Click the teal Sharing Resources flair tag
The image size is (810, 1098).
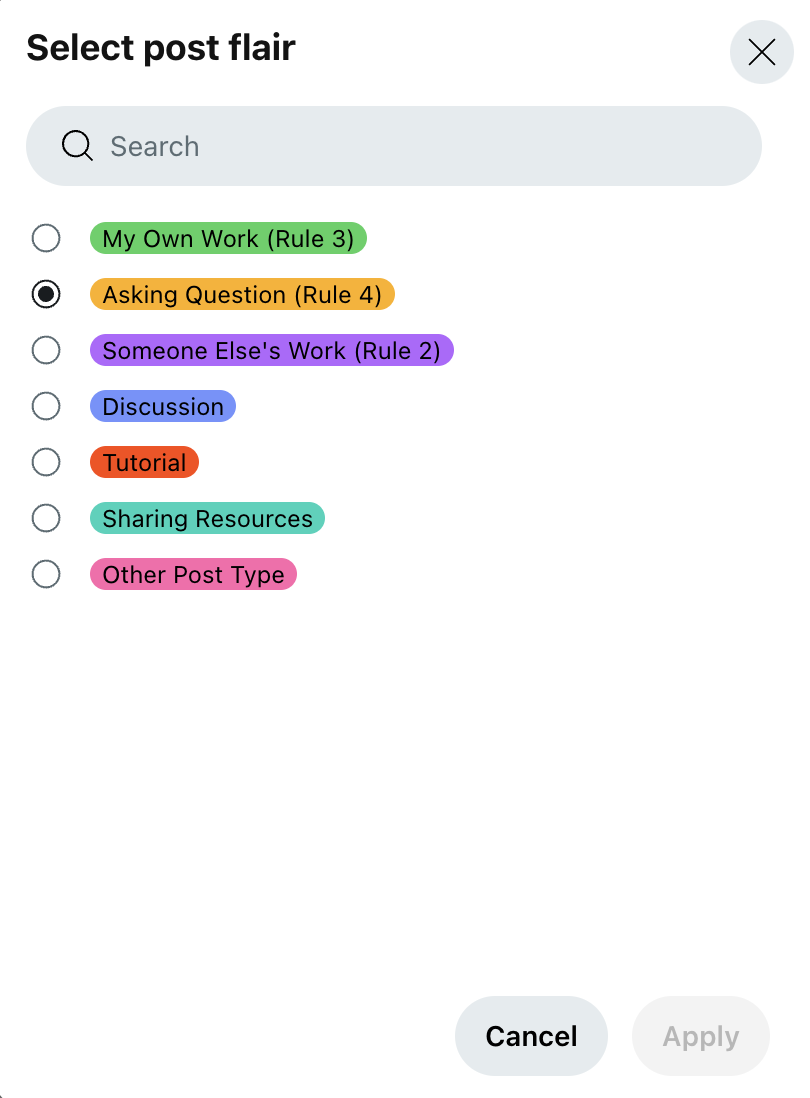pos(207,519)
